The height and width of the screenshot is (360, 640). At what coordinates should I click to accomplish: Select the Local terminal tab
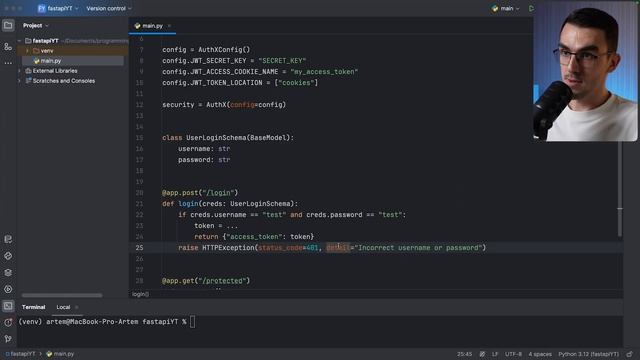tap(63, 307)
